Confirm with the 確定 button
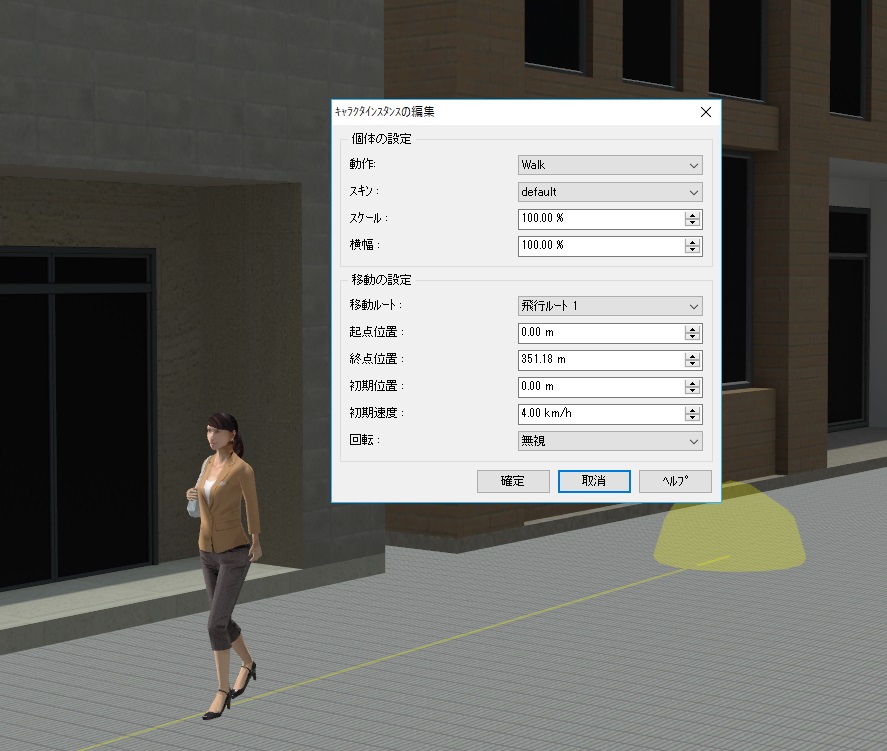The image size is (887, 751). (513, 481)
